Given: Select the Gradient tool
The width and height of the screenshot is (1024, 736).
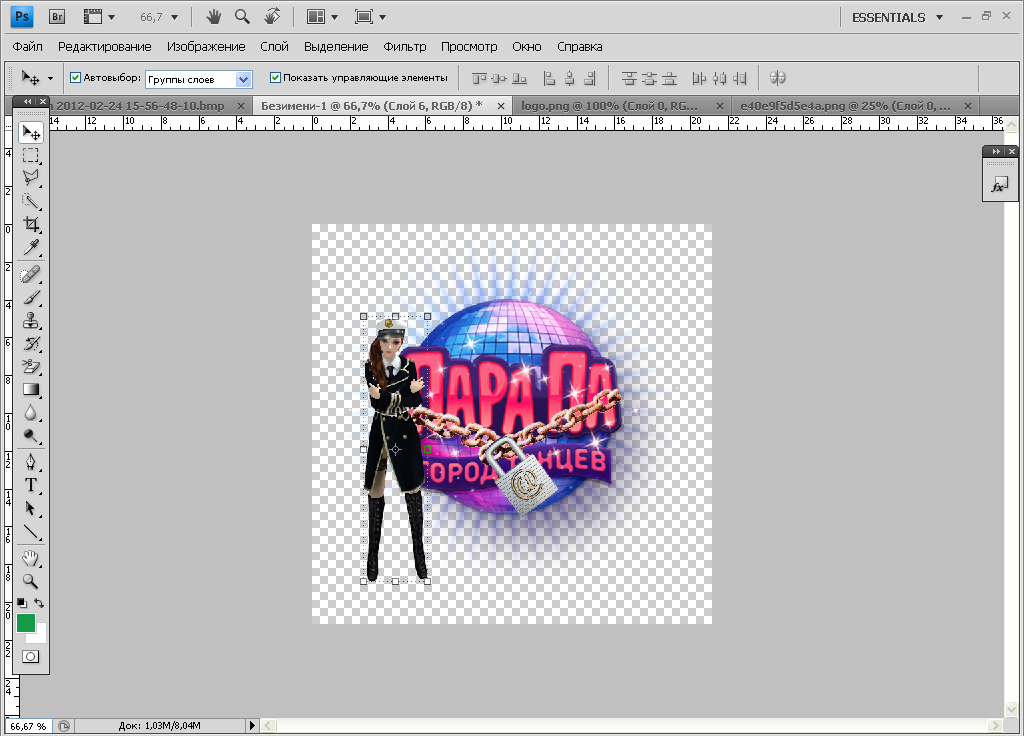Looking at the screenshot, I should tap(31, 390).
